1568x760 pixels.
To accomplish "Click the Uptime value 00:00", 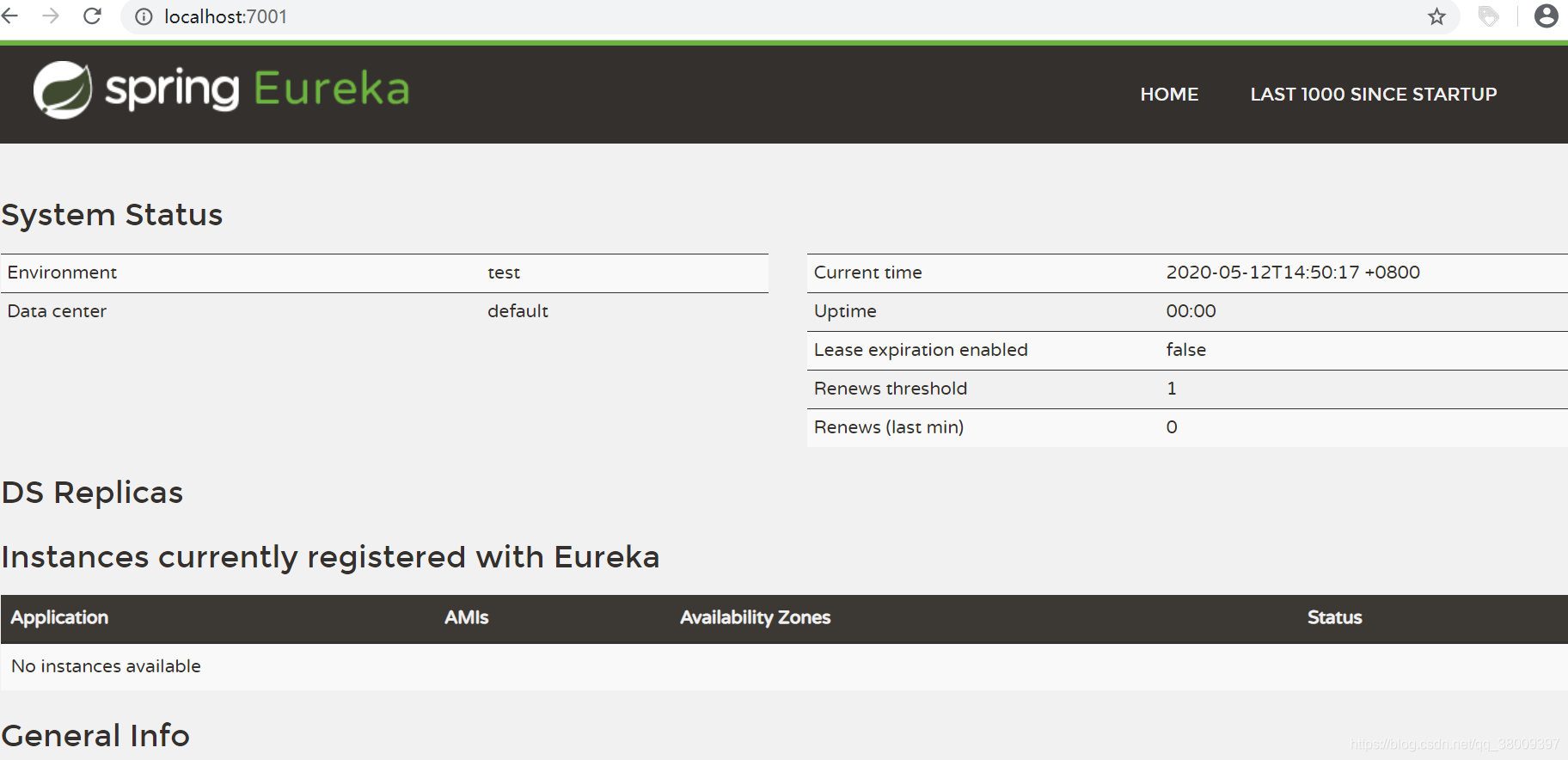I will point(1191,311).
